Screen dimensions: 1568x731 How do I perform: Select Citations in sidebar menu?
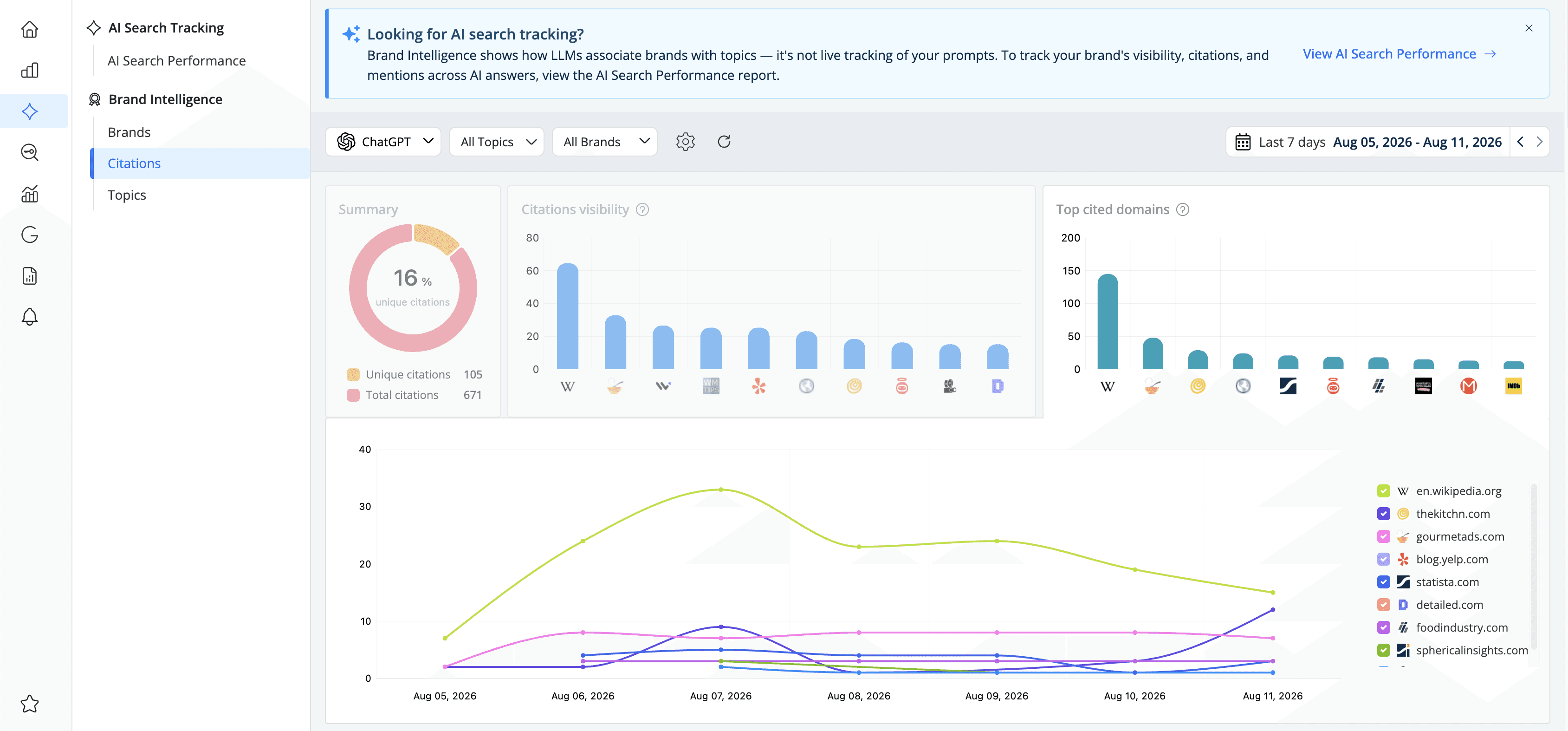(x=200, y=163)
